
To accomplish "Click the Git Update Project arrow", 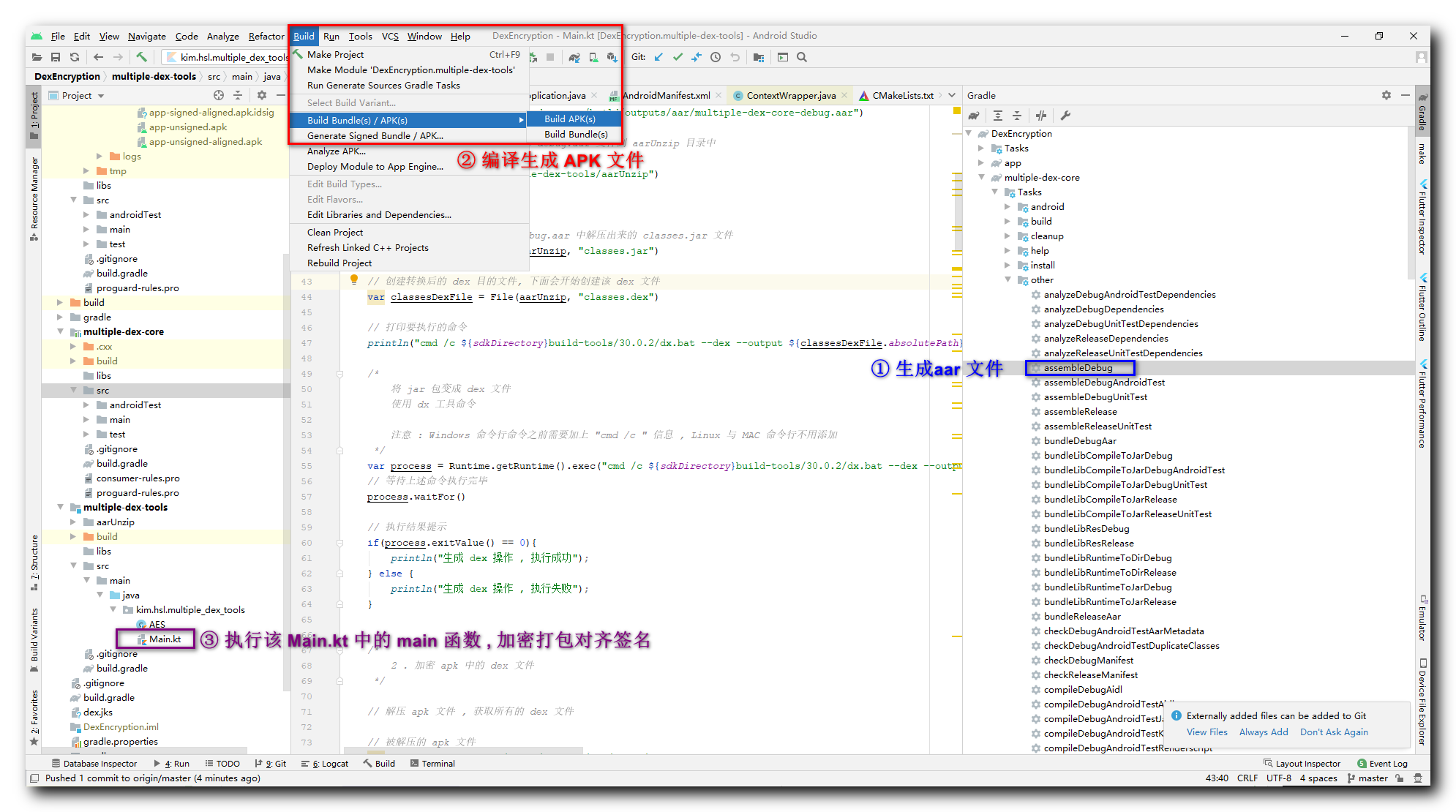I will pos(659,57).
